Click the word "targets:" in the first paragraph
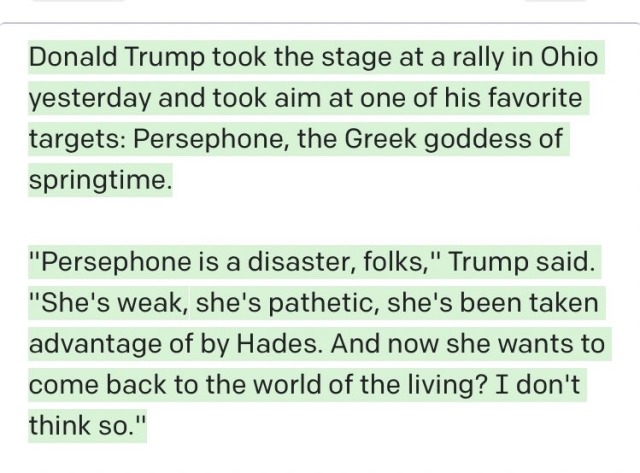This screenshot has width=640, height=473. pos(77,141)
